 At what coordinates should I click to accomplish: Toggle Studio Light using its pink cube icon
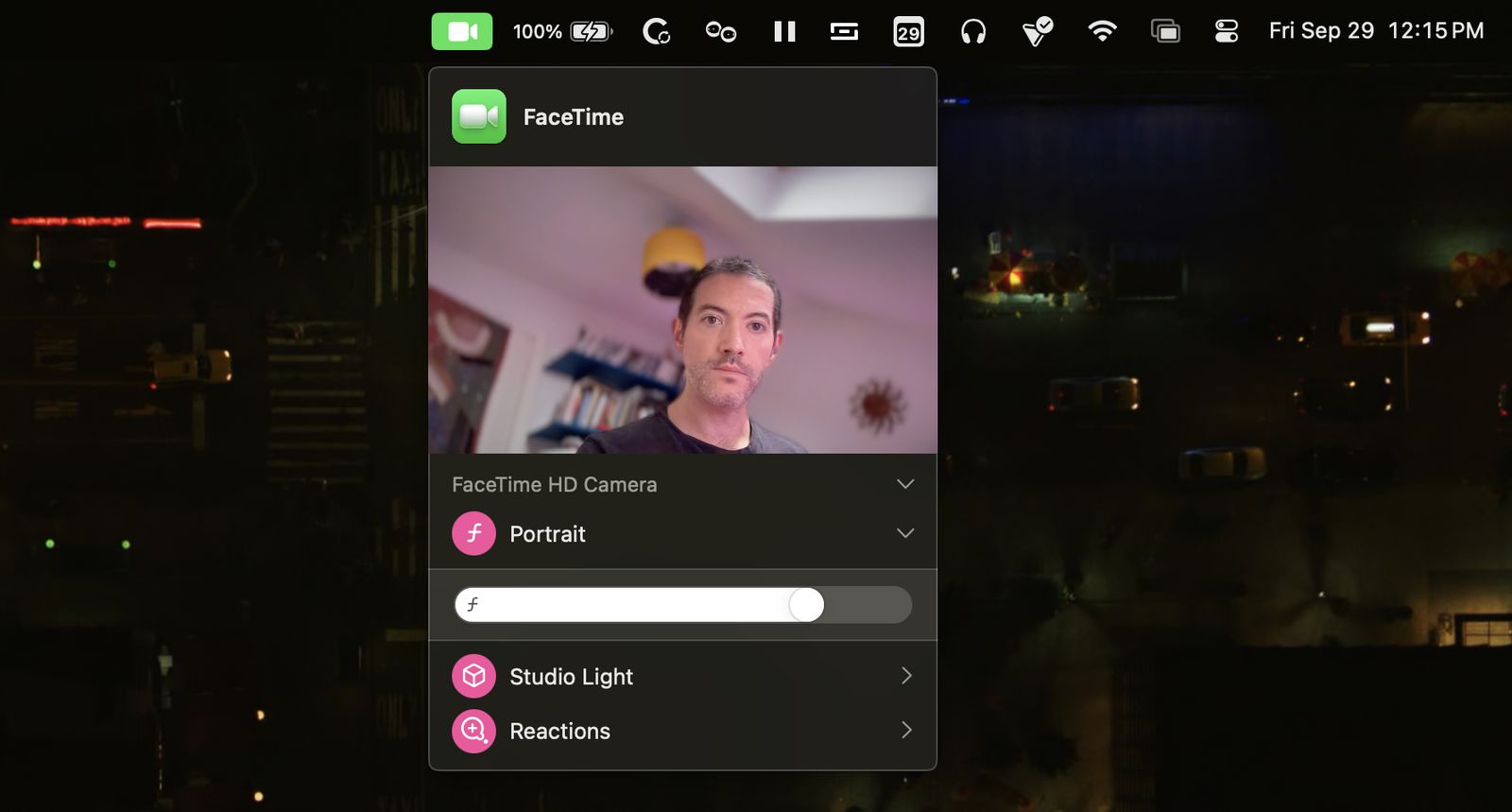click(473, 676)
